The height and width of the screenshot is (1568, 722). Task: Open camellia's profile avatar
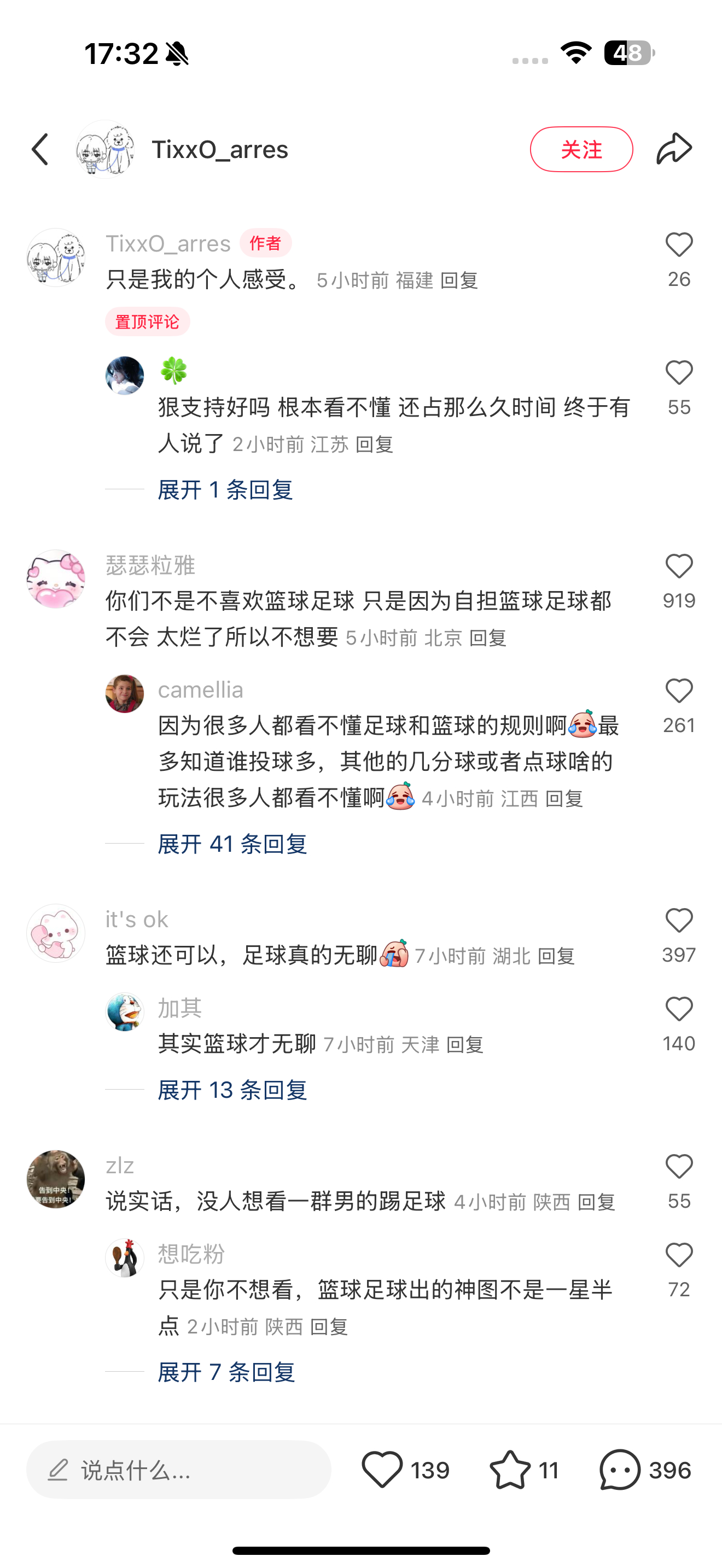[125, 693]
